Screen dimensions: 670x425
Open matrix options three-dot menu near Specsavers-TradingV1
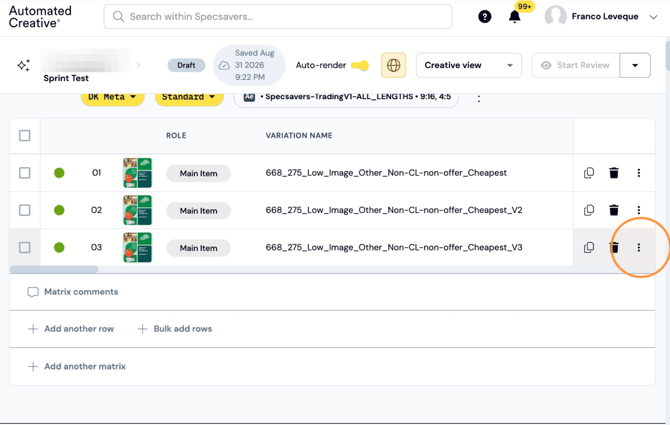point(479,98)
